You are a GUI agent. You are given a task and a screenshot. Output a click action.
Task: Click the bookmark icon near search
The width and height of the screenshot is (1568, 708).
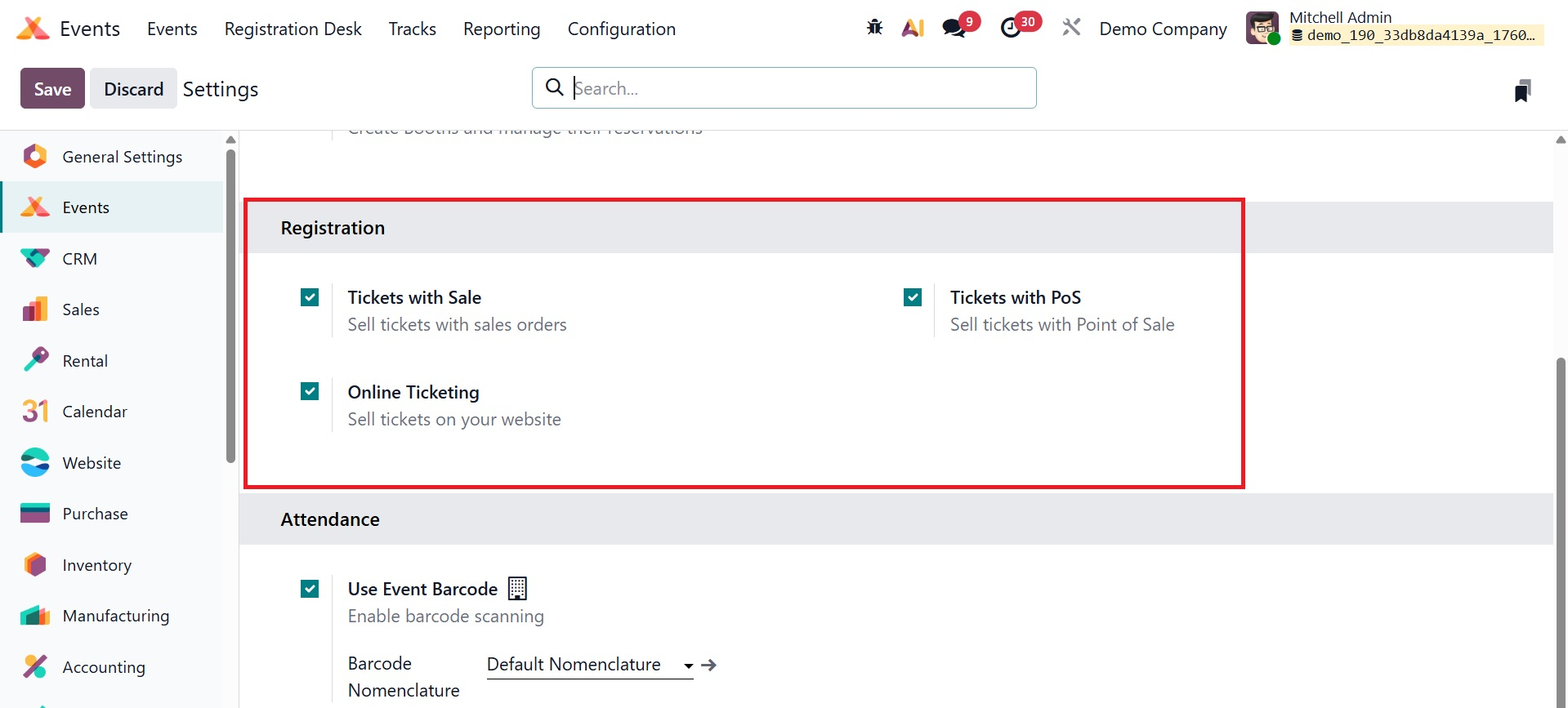click(x=1521, y=91)
